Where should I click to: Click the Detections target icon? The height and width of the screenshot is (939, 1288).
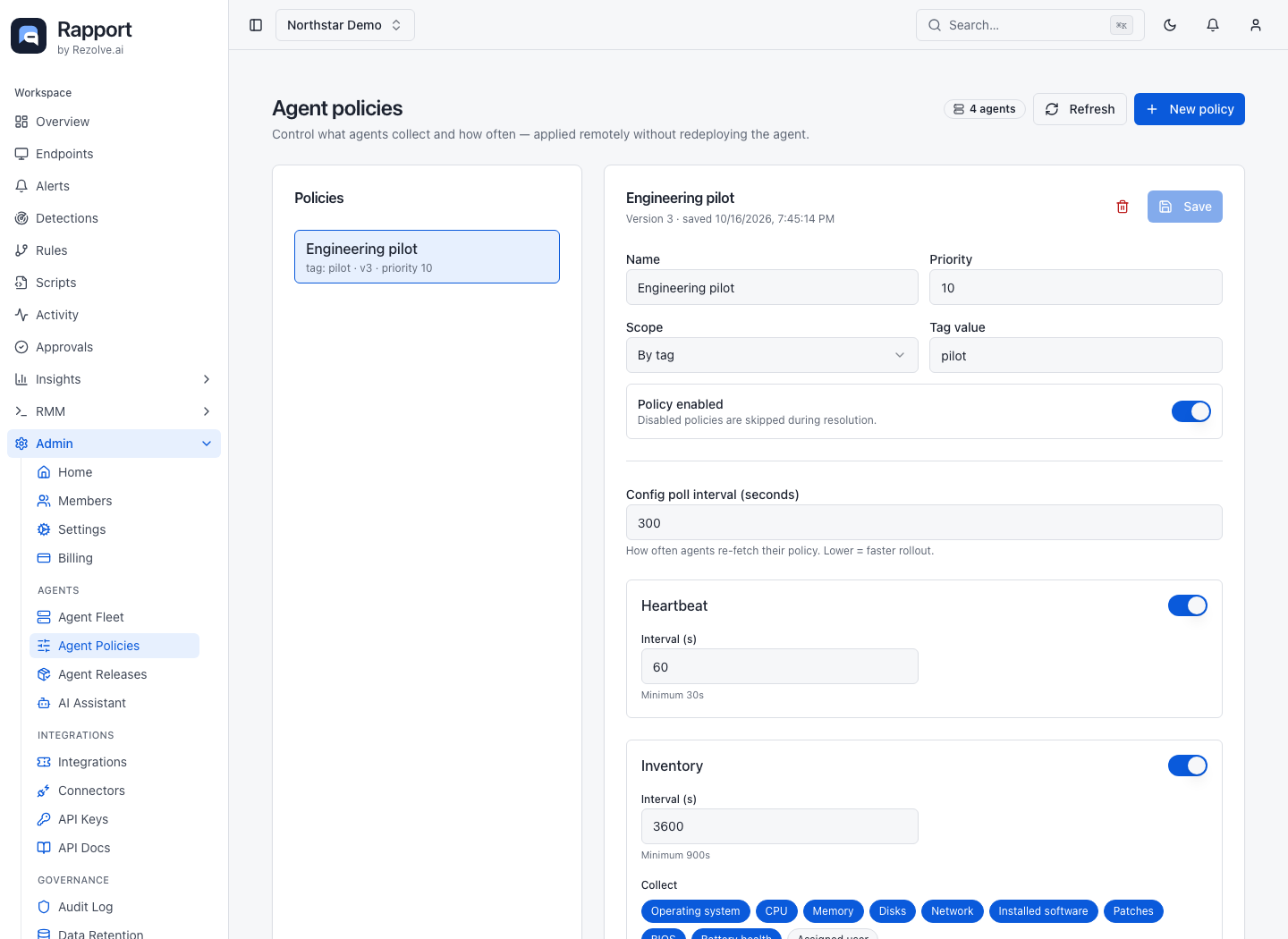click(x=21, y=218)
